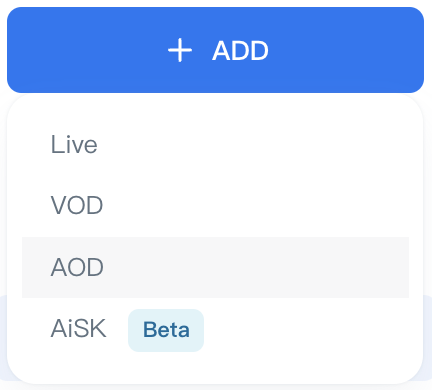Viewport: 432px width, 390px height.
Task: Add a new VOD item
Action: (x=215, y=205)
